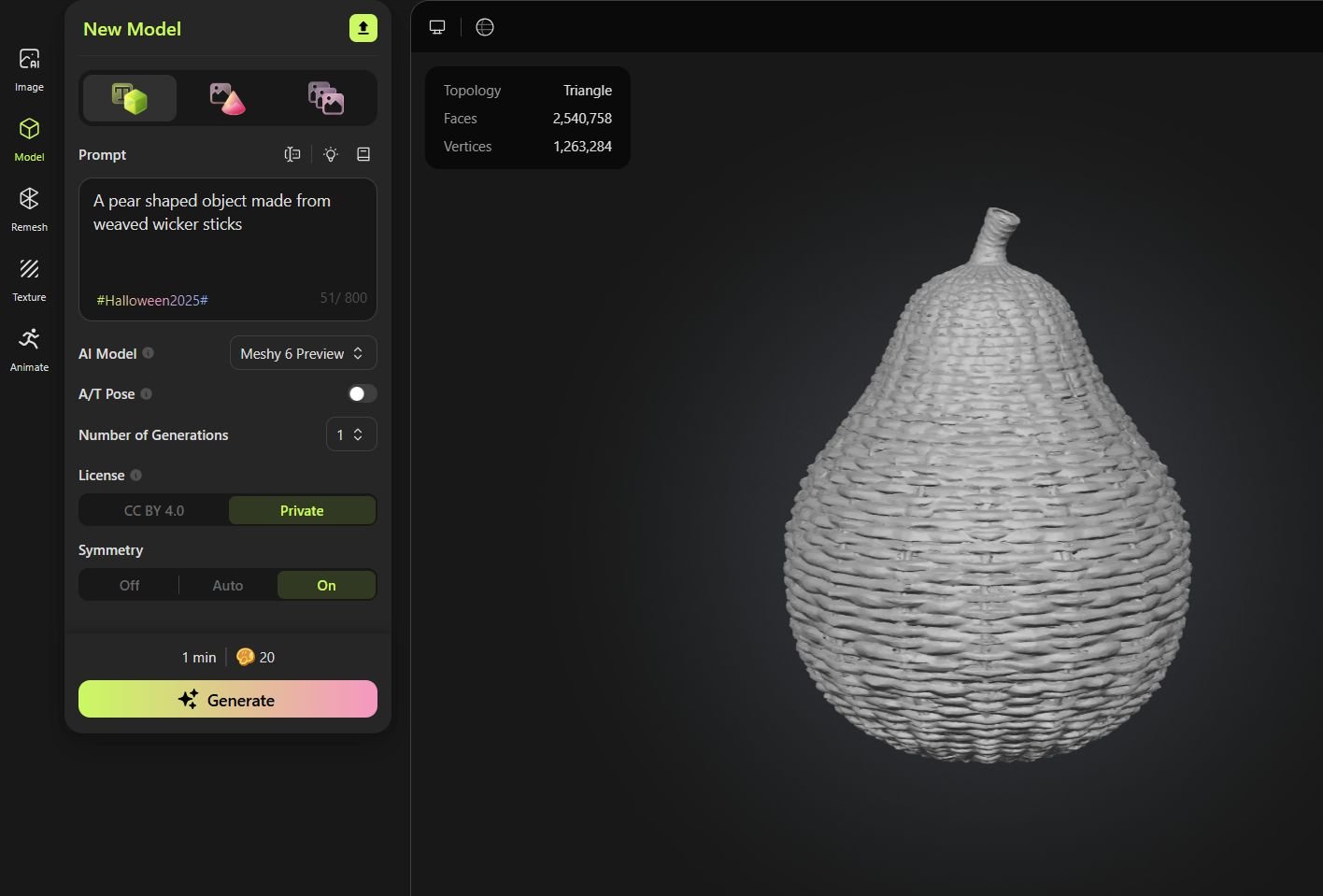Click into the prompt text field
This screenshot has width=1323, height=896.
227,243
